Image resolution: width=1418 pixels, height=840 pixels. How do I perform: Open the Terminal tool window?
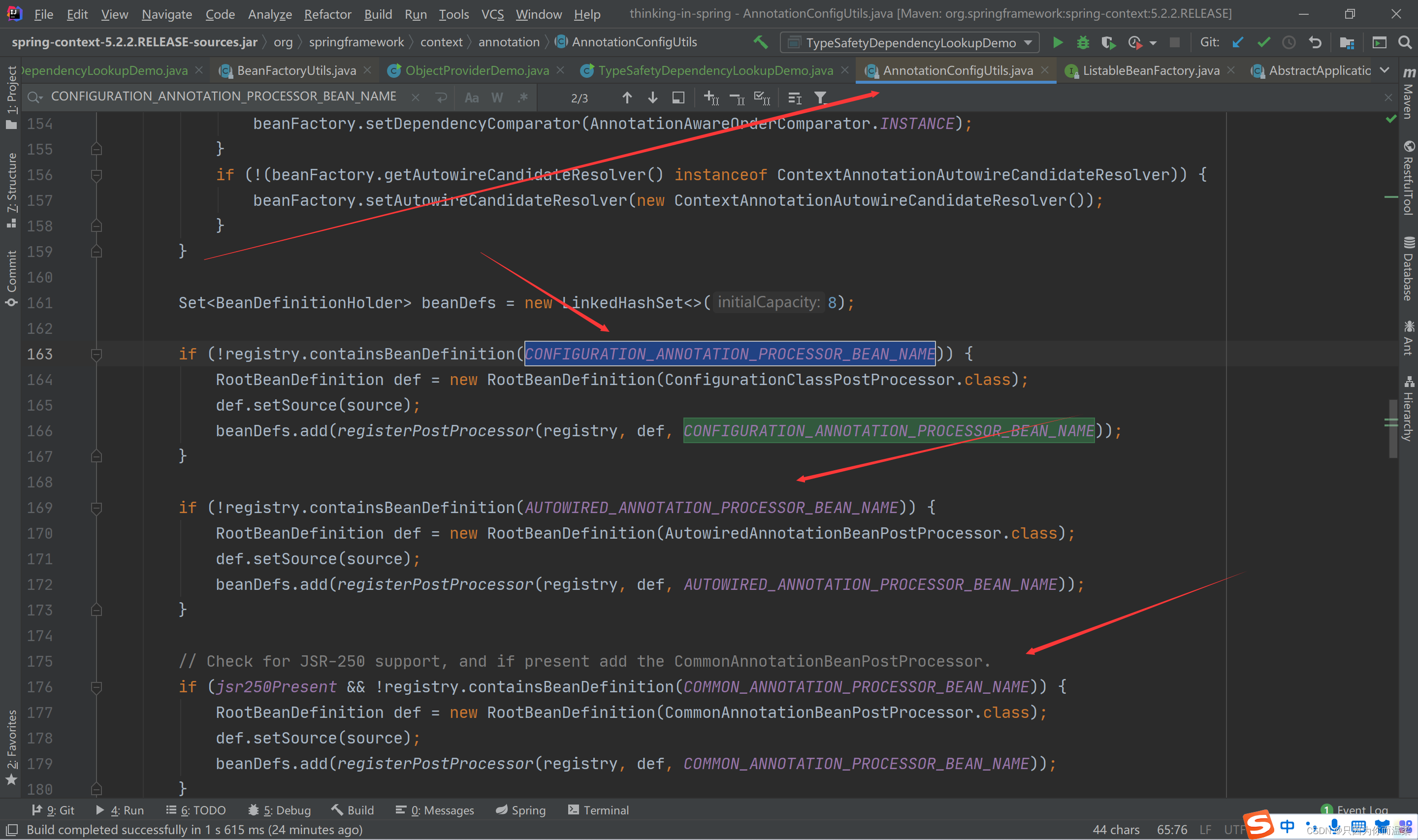(x=599, y=810)
